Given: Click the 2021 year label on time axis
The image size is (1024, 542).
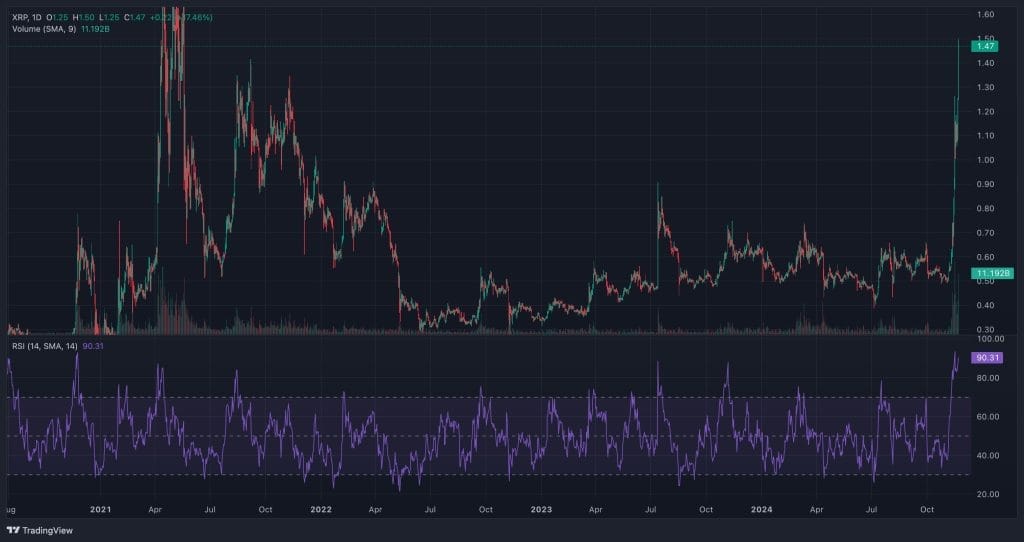Looking at the screenshot, I should click(x=100, y=509).
